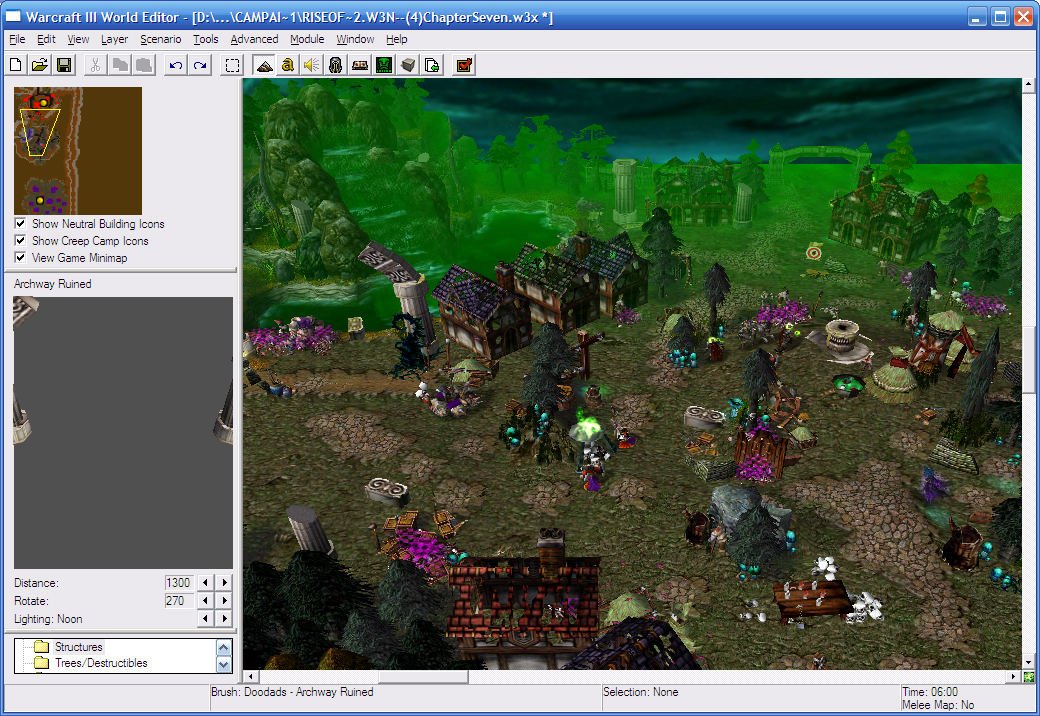Click the 'Time: 06:00' status text
Screen dimensions: 1040x716
point(930,692)
